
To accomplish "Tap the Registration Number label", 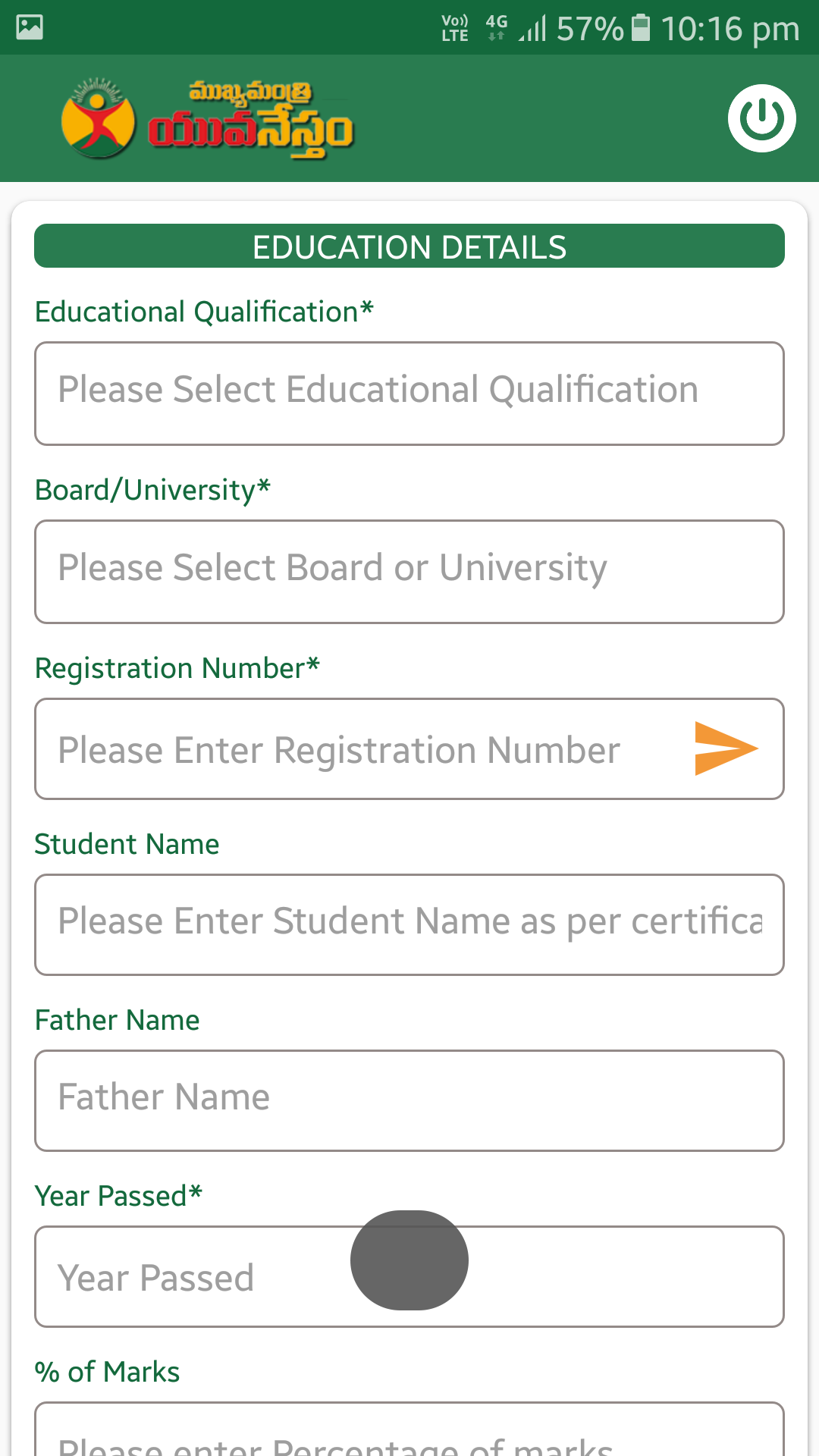I will (177, 668).
